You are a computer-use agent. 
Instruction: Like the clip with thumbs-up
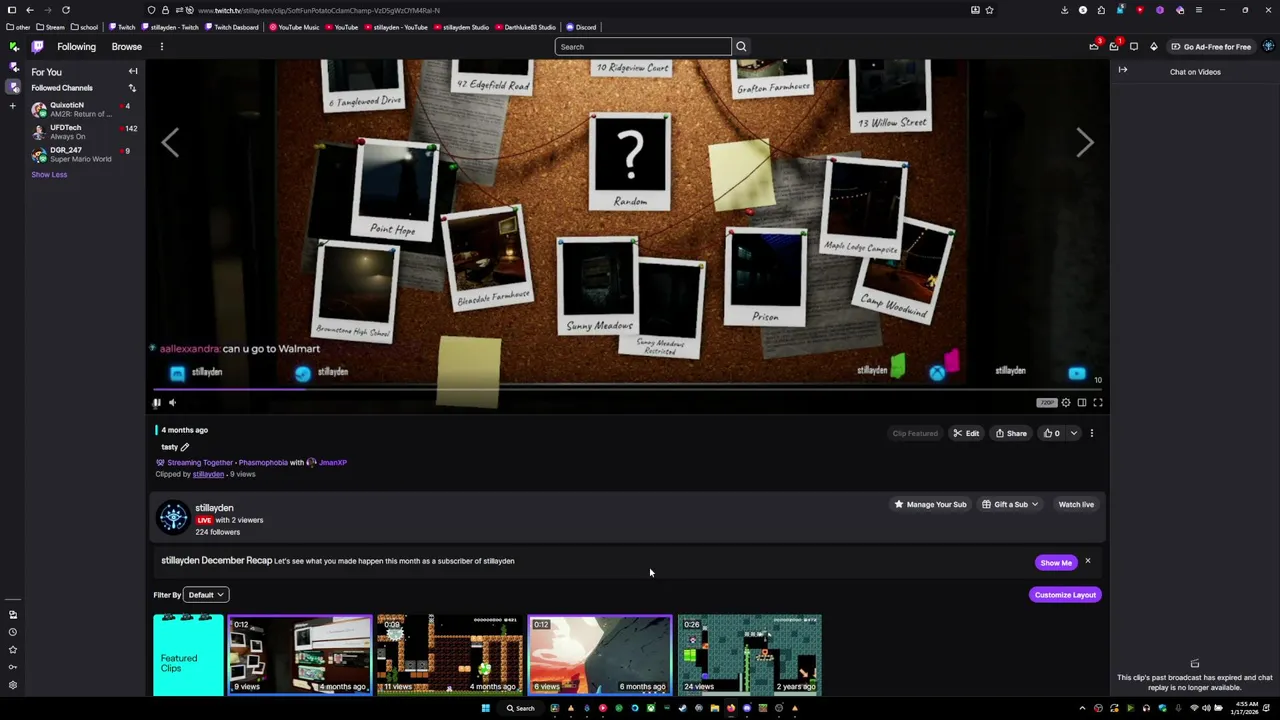[x=1052, y=433]
